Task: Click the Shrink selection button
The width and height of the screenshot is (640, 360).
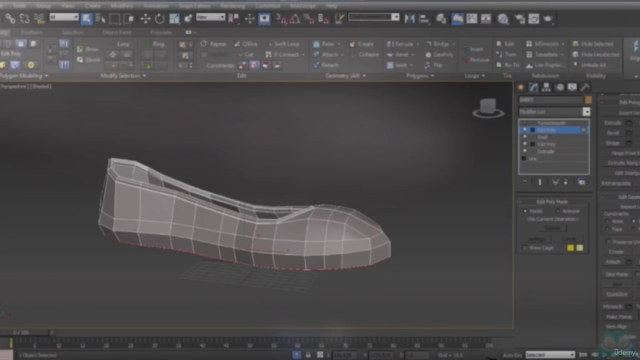Action: (88, 60)
